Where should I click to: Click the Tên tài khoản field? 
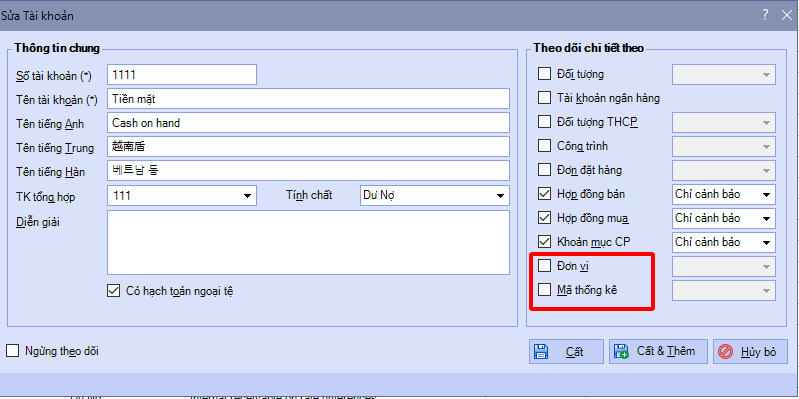tap(308, 98)
